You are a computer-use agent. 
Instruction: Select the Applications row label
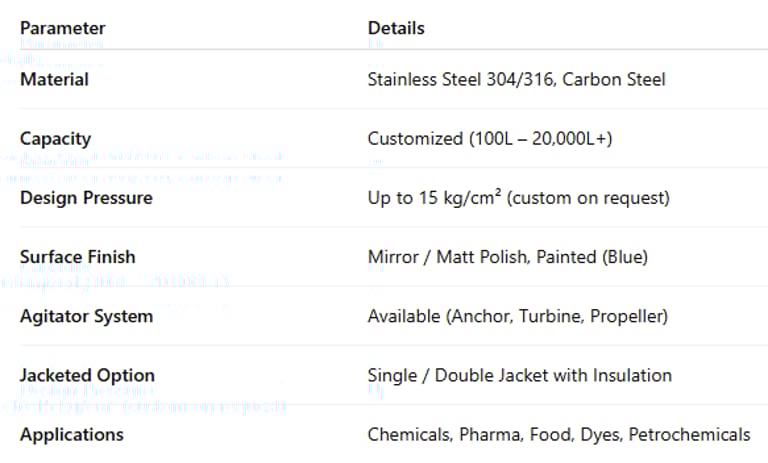(72, 434)
